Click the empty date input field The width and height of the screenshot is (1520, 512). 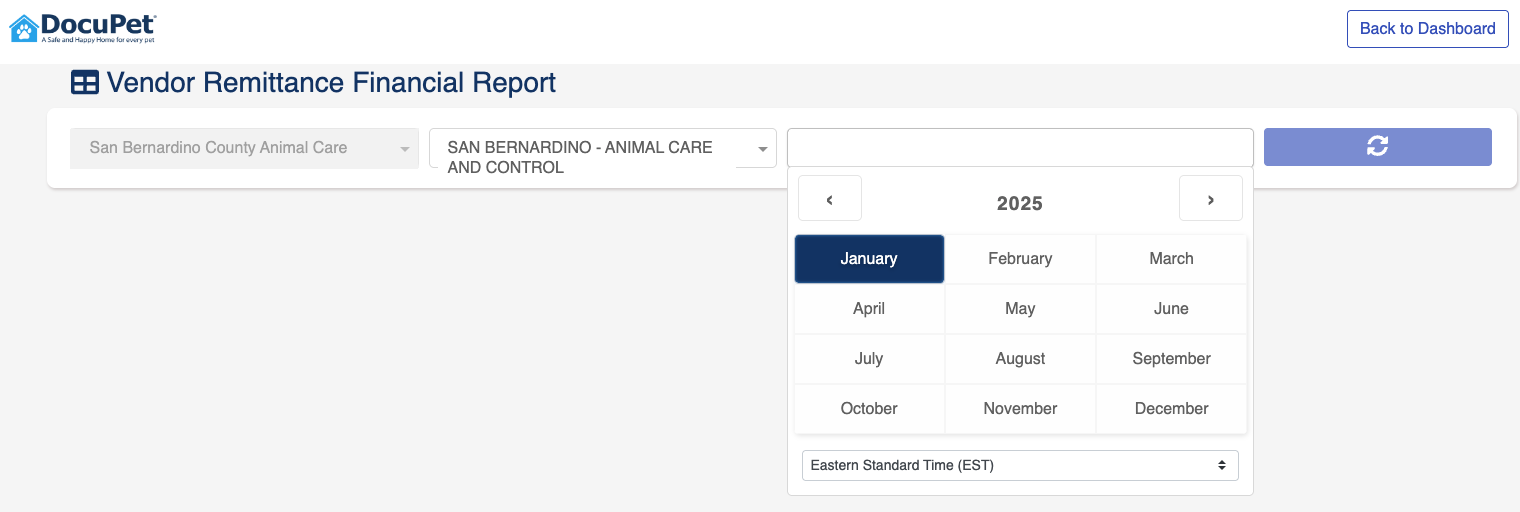pyautogui.click(x=1020, y=147)
